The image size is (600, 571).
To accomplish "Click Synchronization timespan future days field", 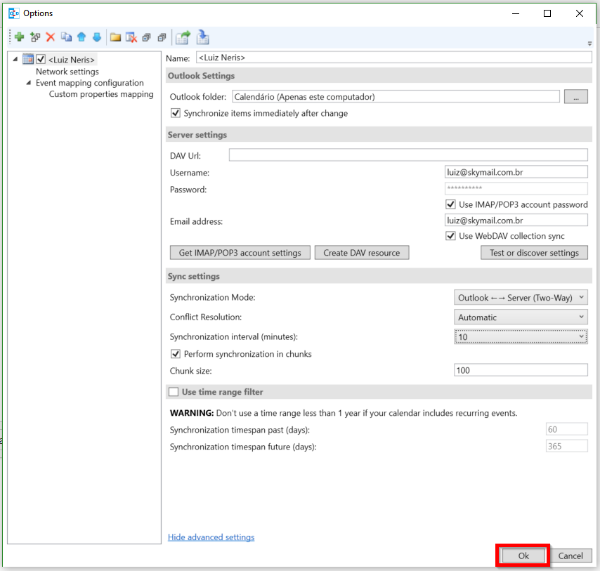I will click(x=567, y=446).
